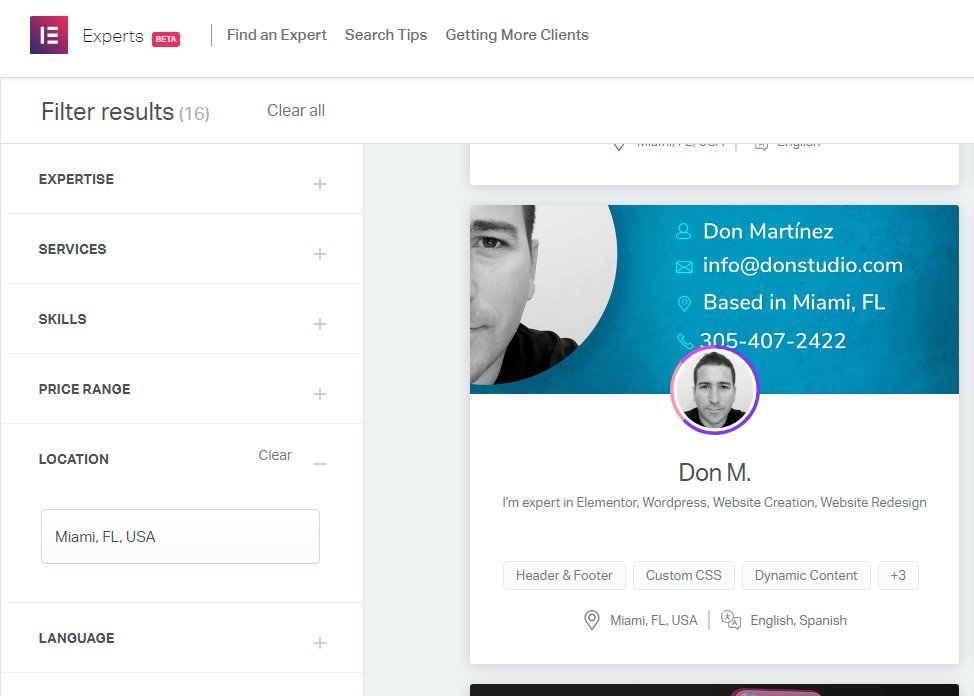Screen dimensions: 974x696
Task: Open the Find an Expert menu
Action: 276,35
